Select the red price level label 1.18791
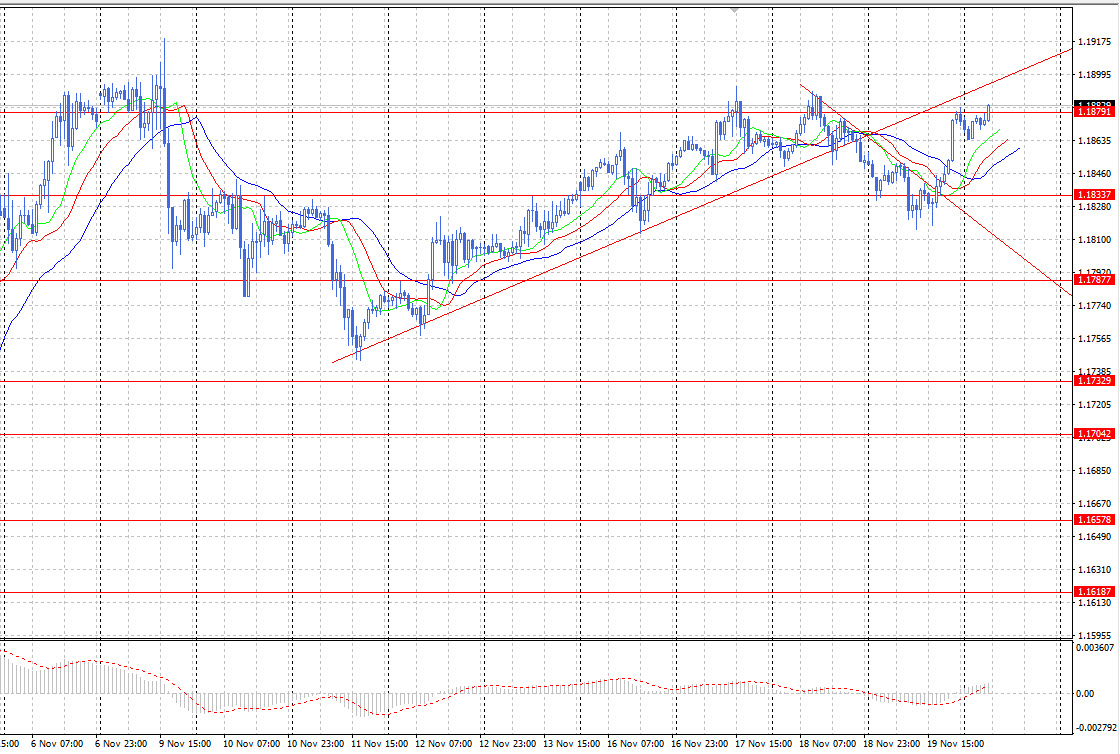This screenshot has height=754, width=1120. point(1094,112)
